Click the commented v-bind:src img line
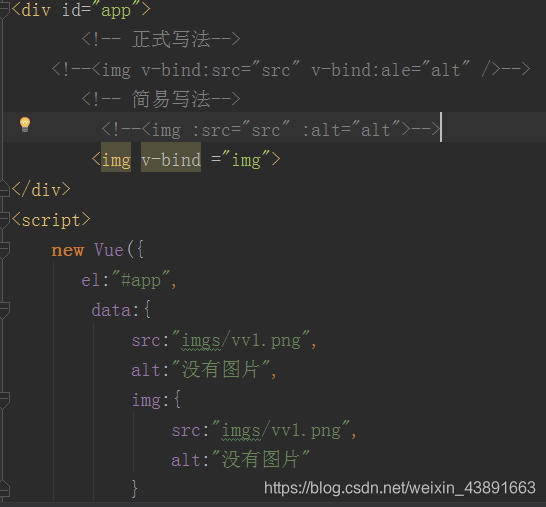This screenshot has width=546, height=507. [291, 70]
